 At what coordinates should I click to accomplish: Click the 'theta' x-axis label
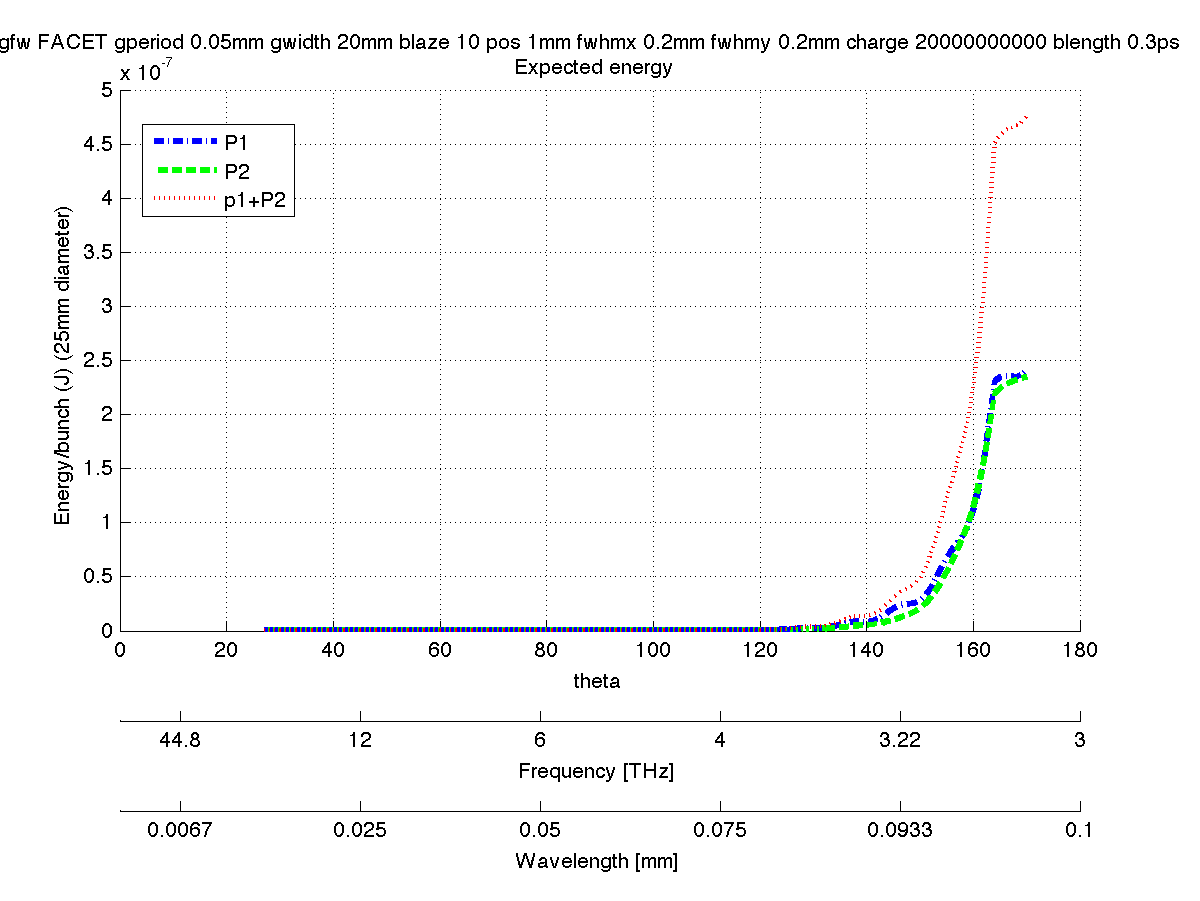(597, 681)
